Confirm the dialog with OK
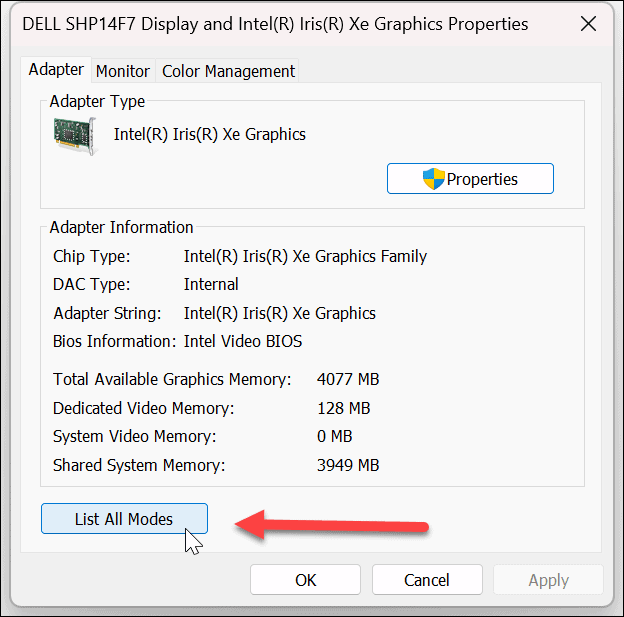This screenshot has width=624, height=617. point(305,580)
